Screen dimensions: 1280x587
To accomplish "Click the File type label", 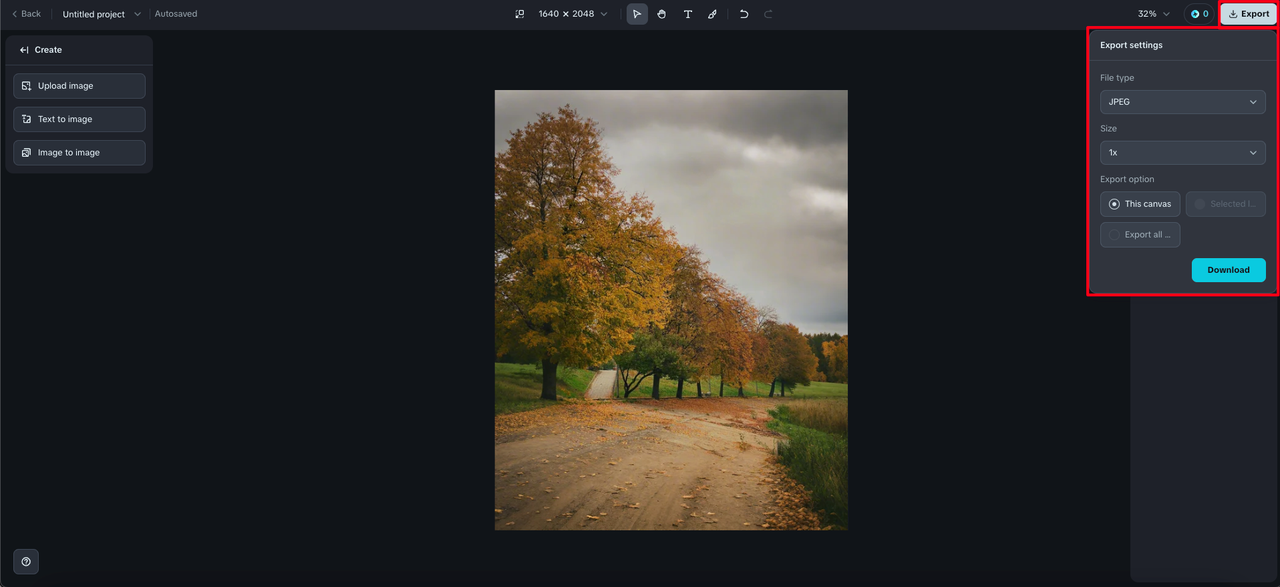I will click(x=1117, y=78).
